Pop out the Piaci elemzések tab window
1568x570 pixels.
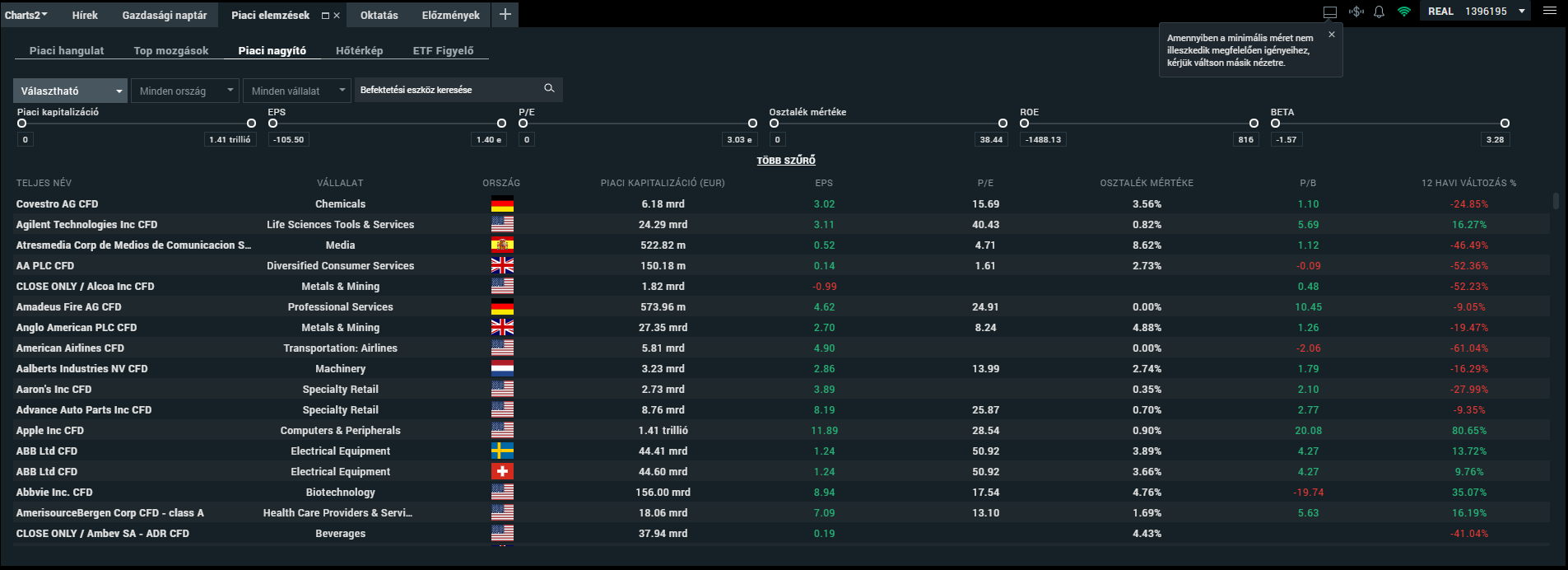pyautogui.click(x=325, y=16)
